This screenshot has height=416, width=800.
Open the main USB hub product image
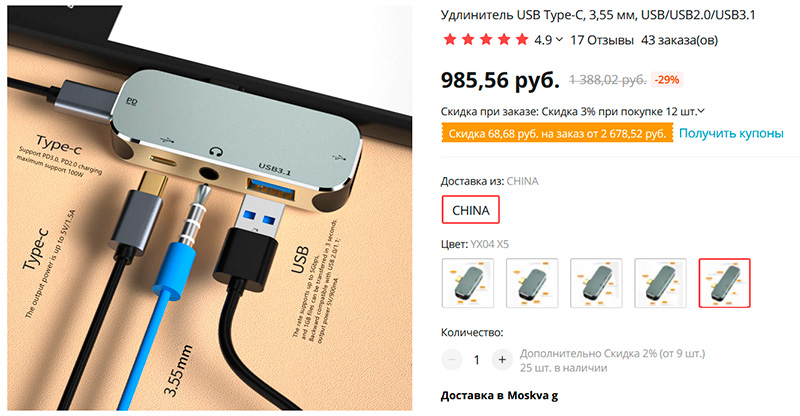210,208
